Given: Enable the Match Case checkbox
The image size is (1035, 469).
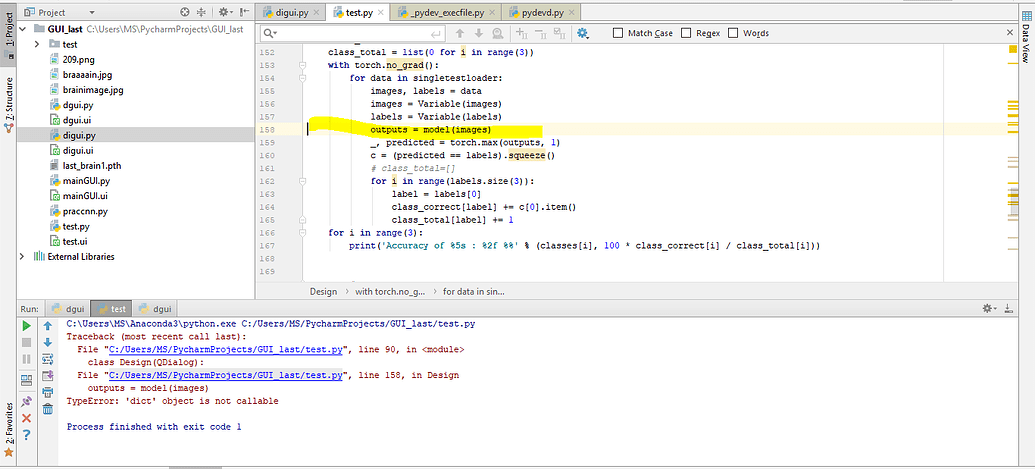Looking at the screenshot, I should [618, 34].
